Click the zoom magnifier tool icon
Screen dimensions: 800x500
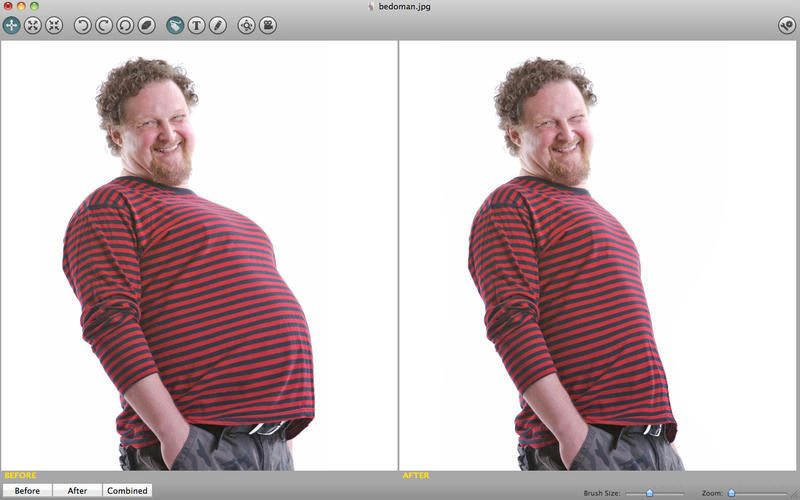246,25
